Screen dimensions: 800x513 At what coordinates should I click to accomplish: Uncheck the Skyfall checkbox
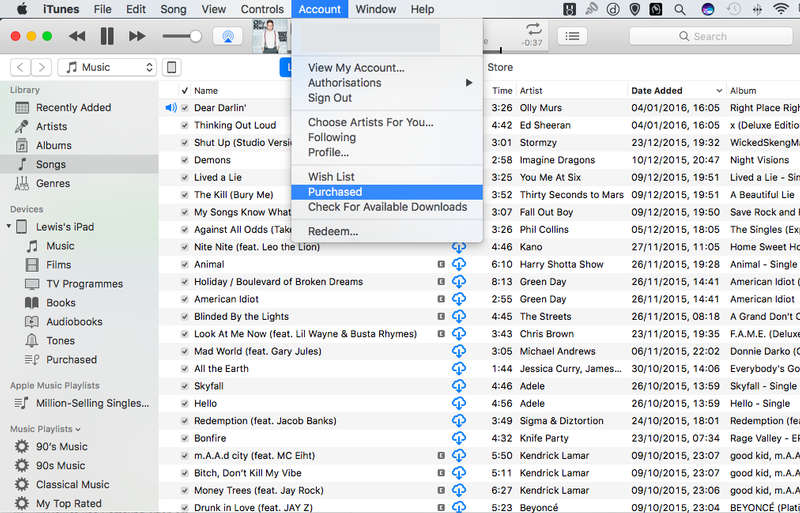(x=185, y=386)
